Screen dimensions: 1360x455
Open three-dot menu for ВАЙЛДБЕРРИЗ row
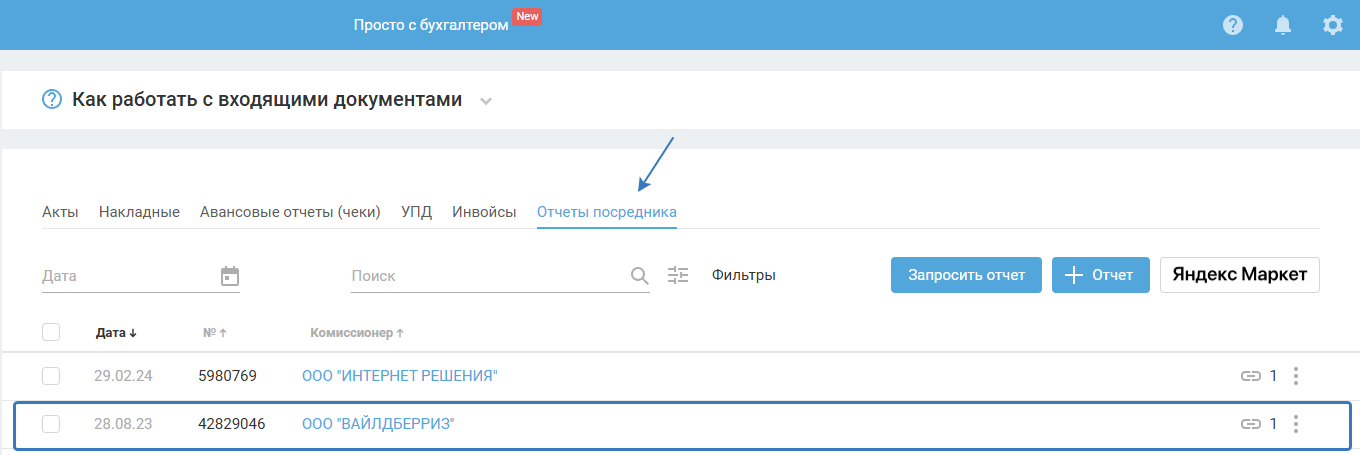(1296, 424)
